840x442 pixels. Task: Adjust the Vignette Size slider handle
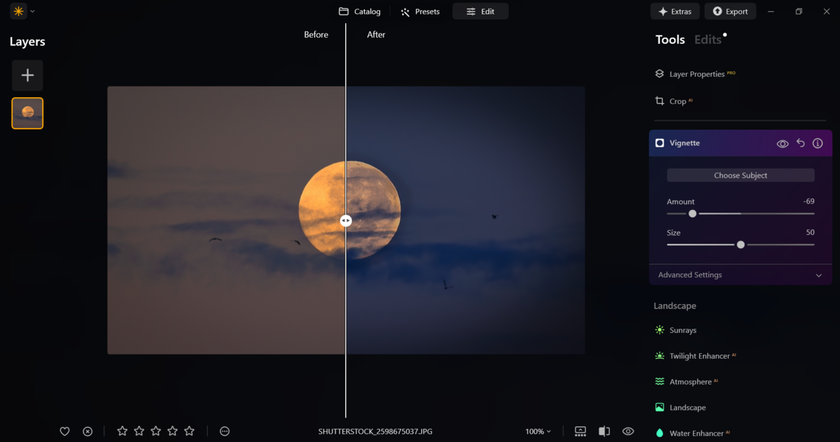[x=740, y=244]
